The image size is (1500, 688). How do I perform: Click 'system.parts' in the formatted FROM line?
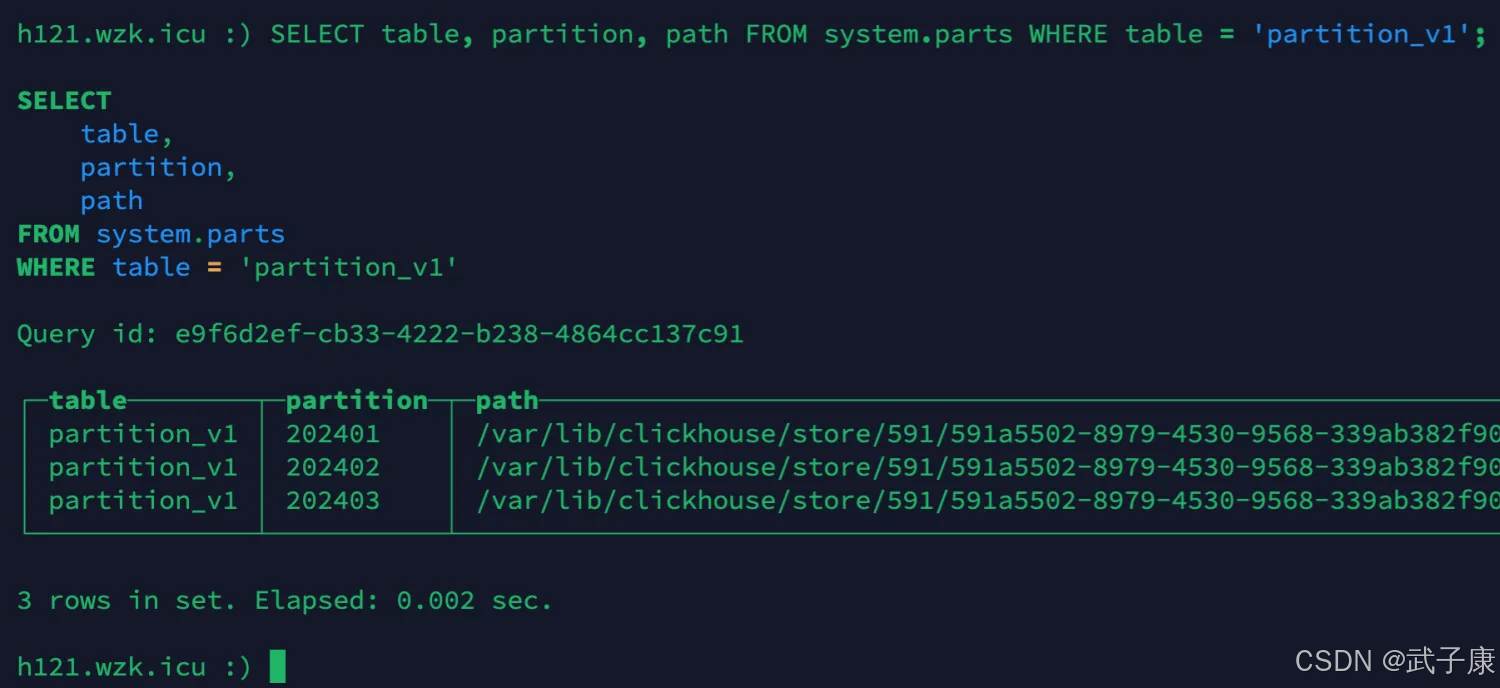[x=190, y=234]
